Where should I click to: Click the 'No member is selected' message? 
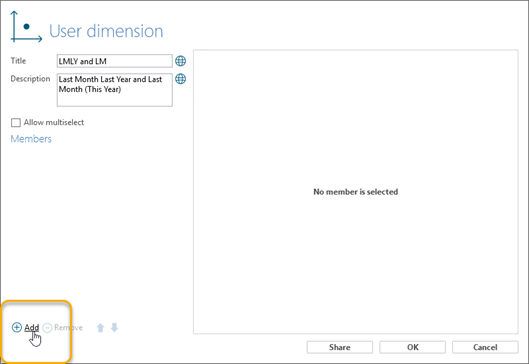(x=356, y=192)
